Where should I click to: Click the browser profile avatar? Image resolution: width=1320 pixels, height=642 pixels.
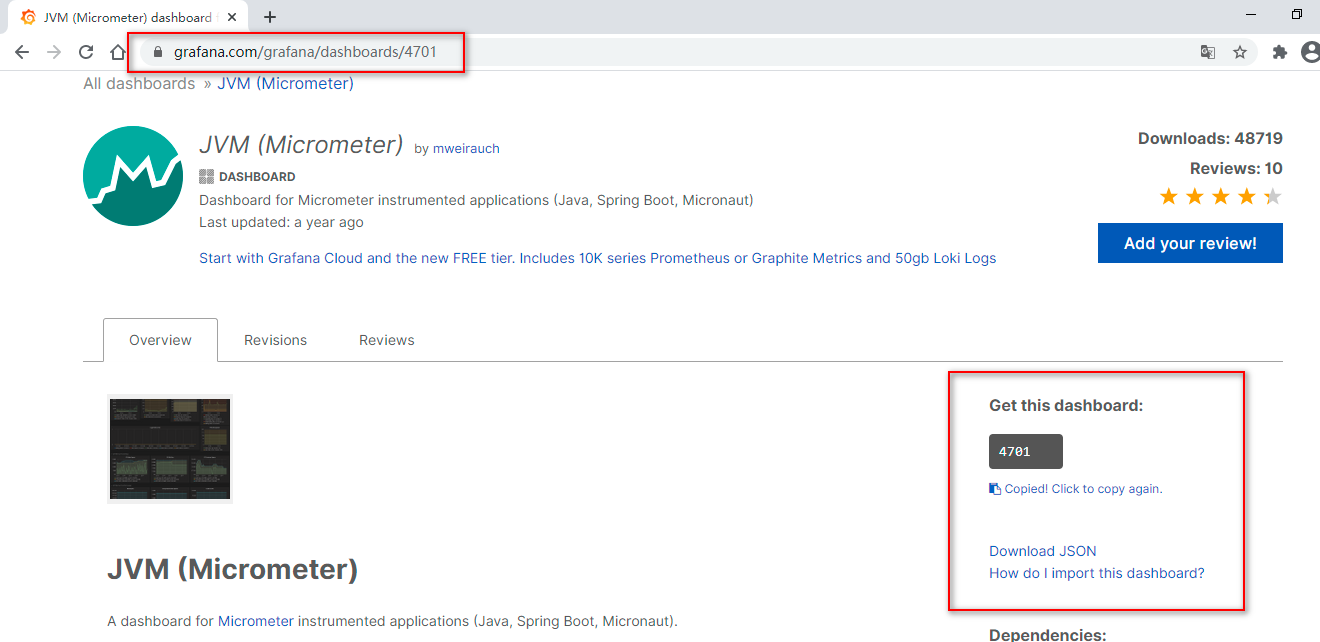point(1311,51)
